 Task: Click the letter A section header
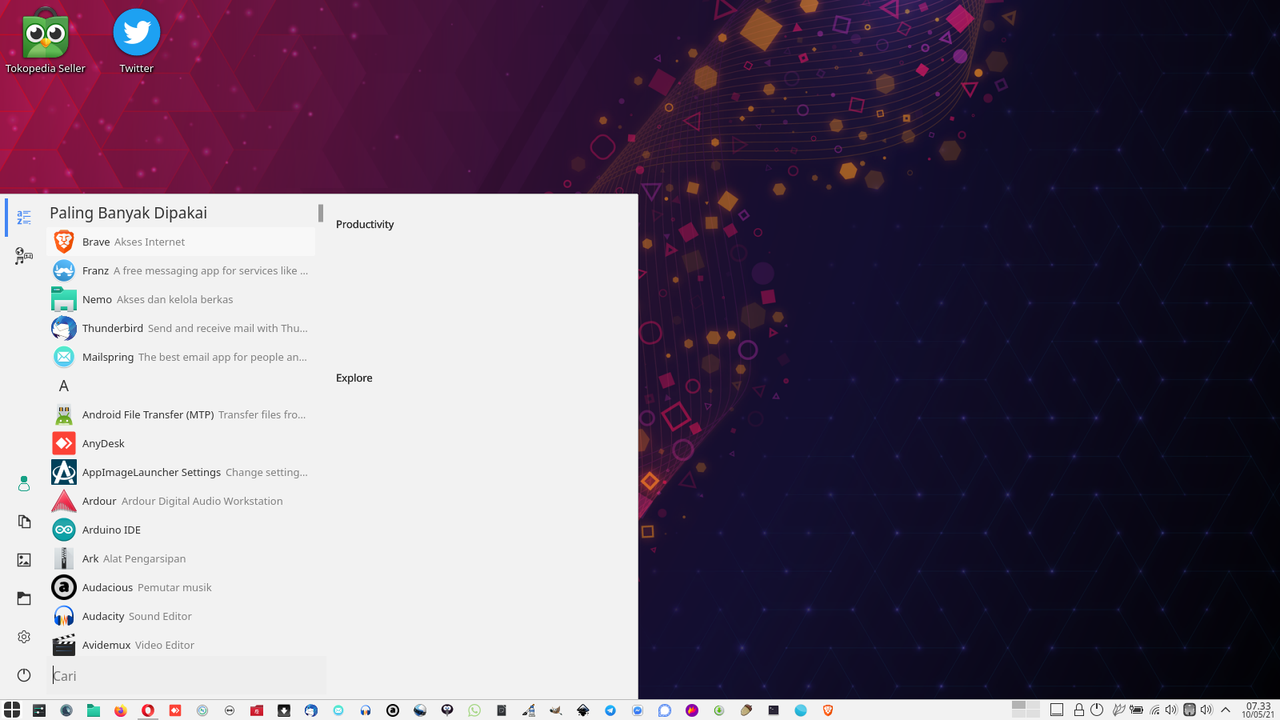64,386
